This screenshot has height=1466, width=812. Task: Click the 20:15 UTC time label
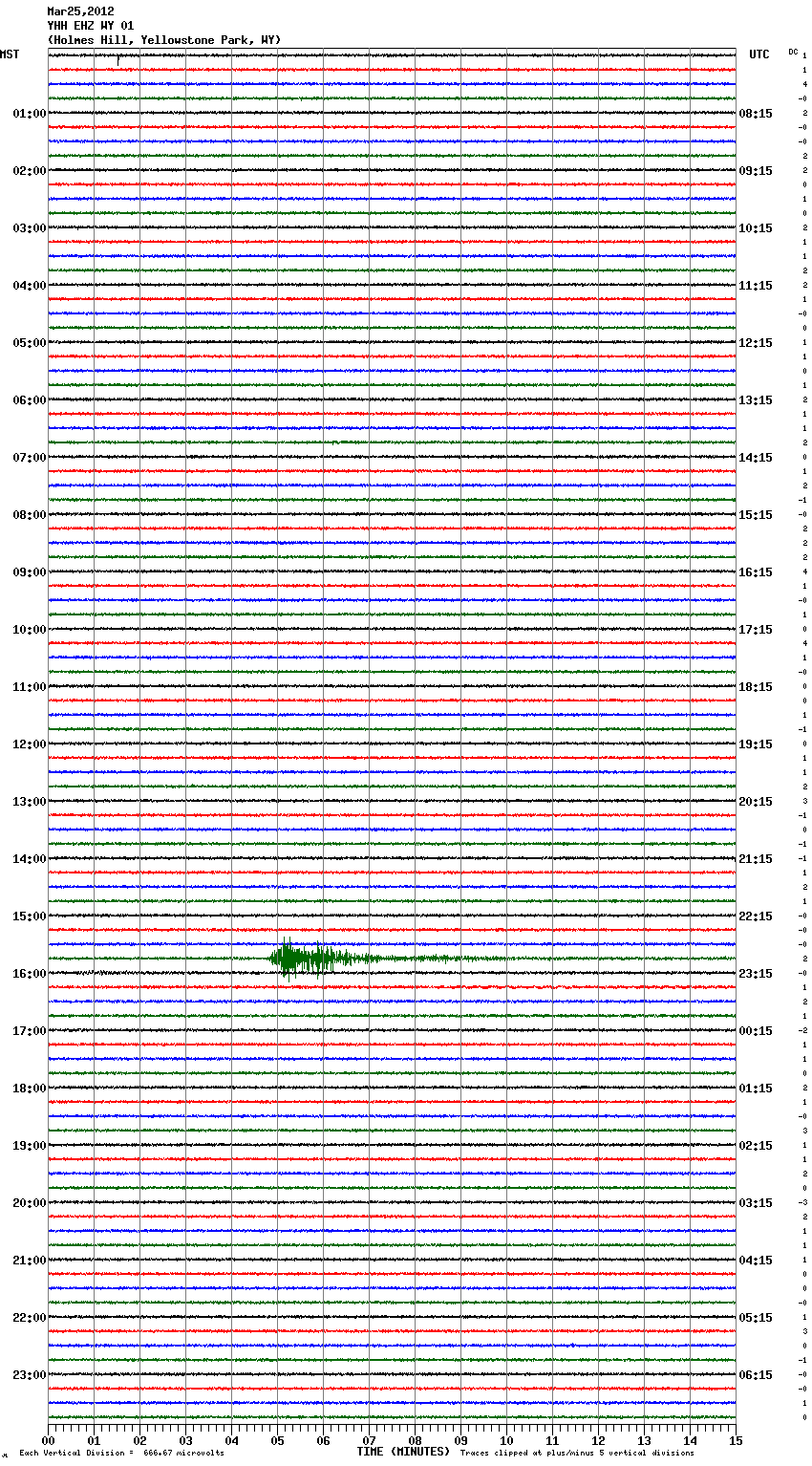tap(756, 802)
